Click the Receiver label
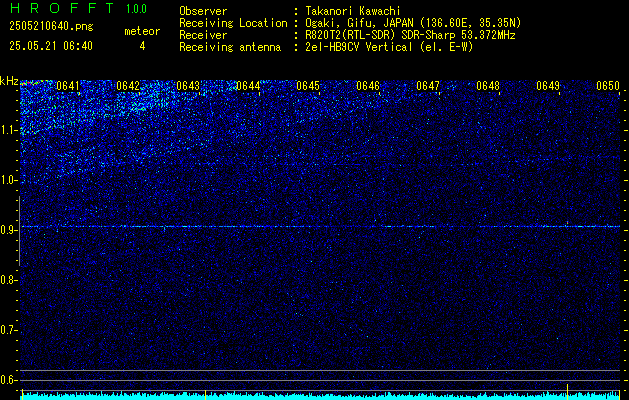The height and width of the screenshot is (400, 629). pyautogui.click(x=203, y=35)
